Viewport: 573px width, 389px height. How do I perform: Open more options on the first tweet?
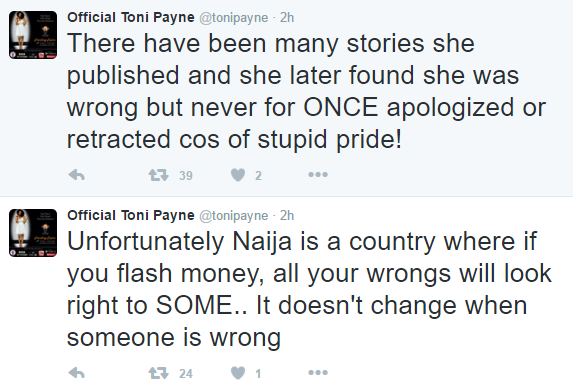tap(318, 175)
